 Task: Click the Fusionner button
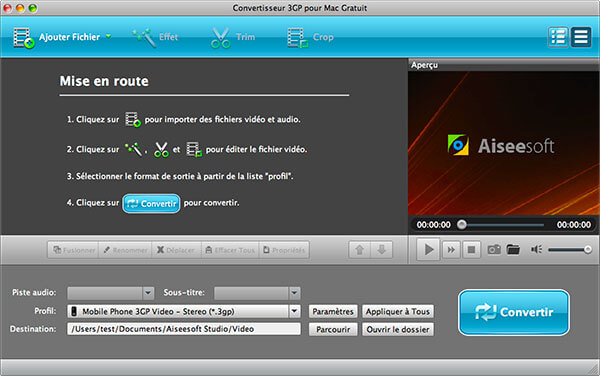[73, 250]
